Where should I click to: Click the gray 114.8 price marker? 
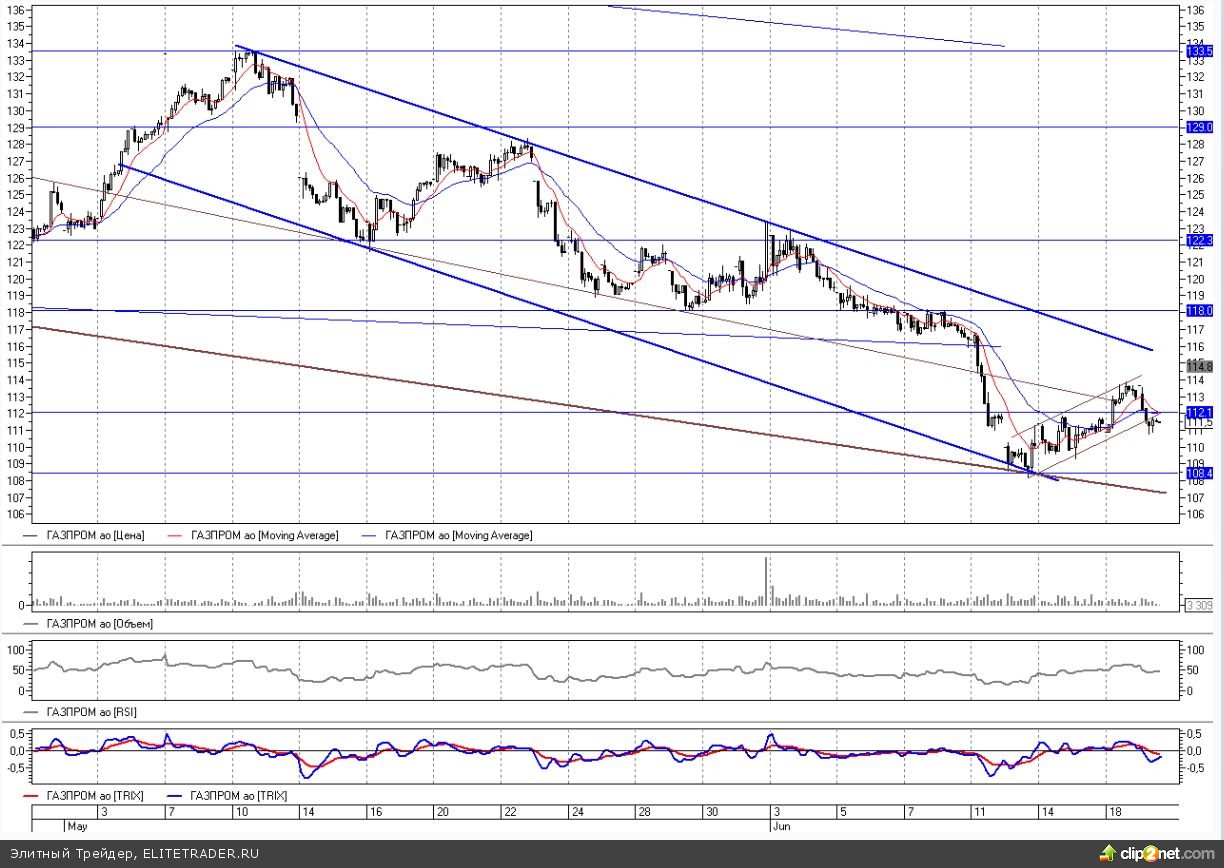coord(1199,367)
